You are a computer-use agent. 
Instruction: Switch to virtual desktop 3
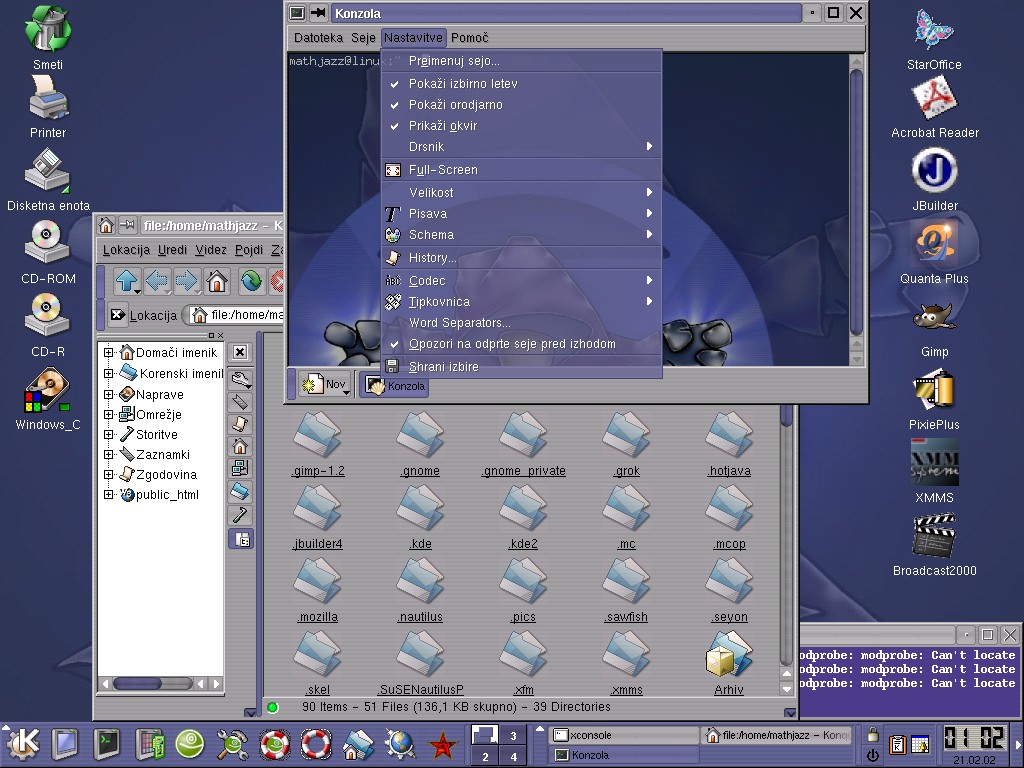coord(513,735)
